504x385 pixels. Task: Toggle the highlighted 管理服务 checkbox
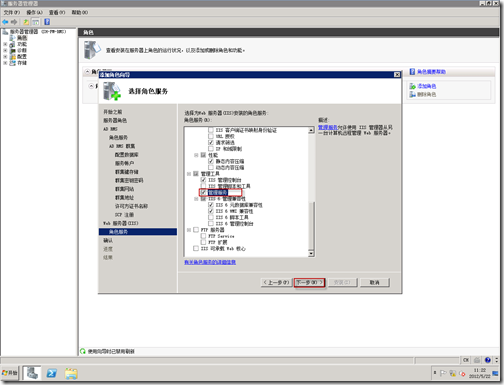point(203,192)
